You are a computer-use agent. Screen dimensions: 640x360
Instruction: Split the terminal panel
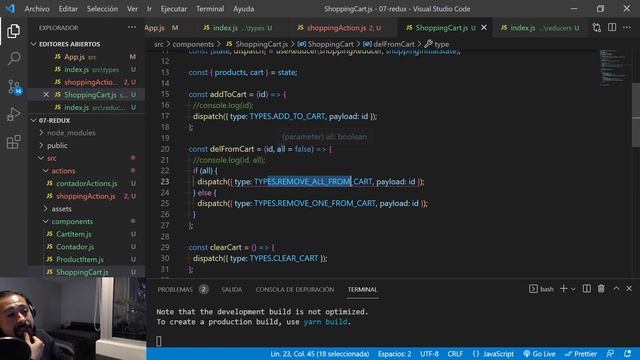(587, 289)
